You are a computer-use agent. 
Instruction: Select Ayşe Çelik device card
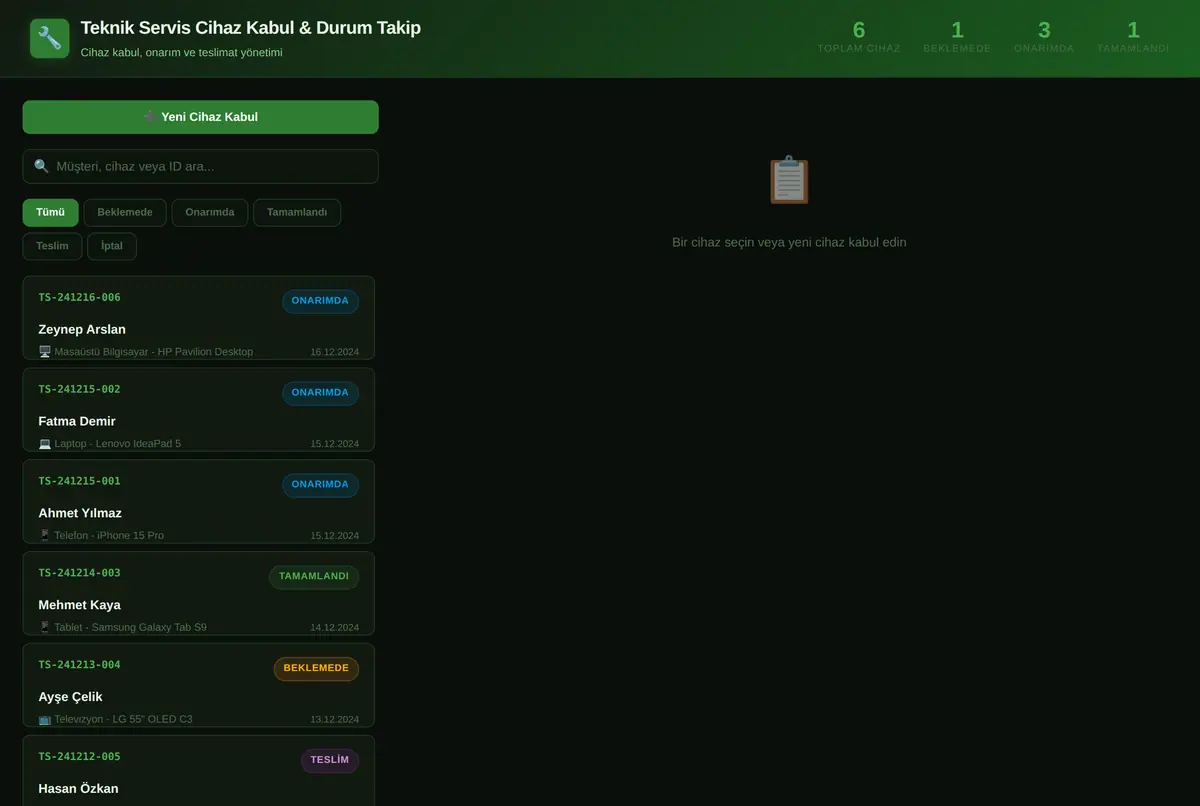pos(198,686)
